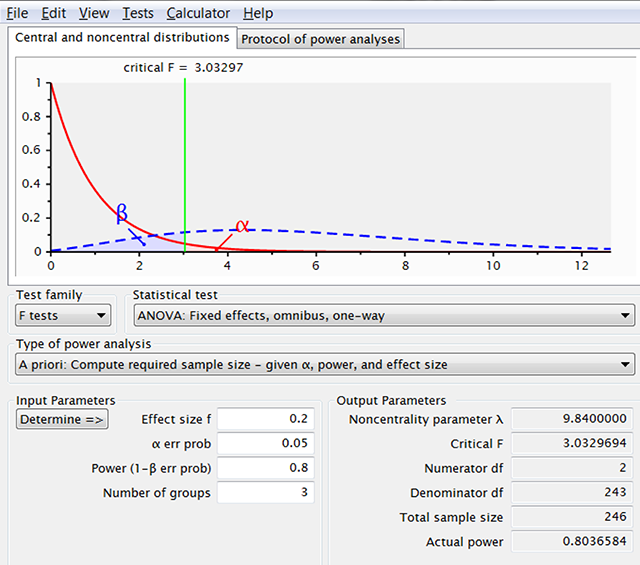640x565 pixels.
Task: Click the Power (1-β err prob) field
Action: tap(265, 468)
